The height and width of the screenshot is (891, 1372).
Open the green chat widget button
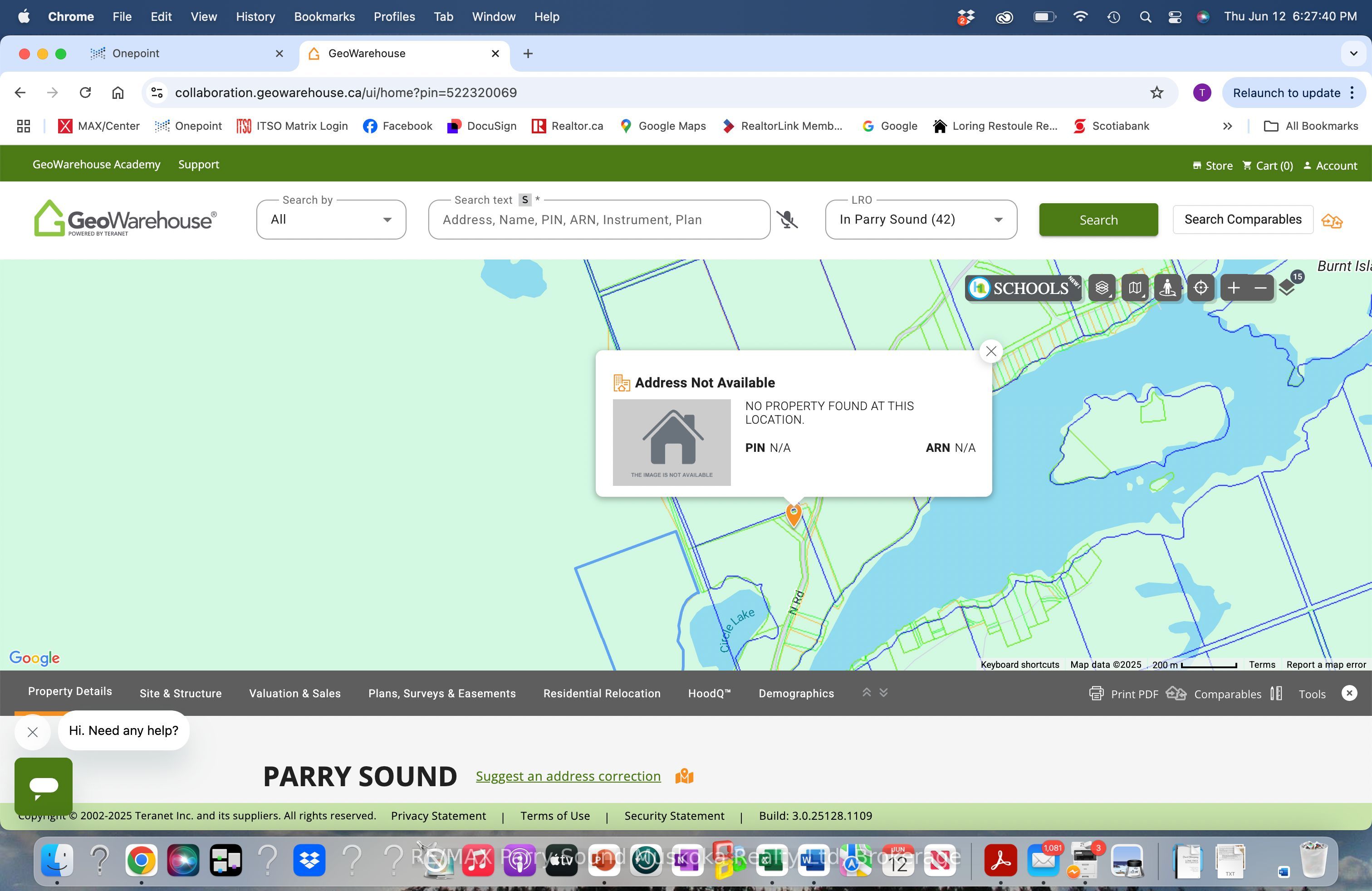[43, 786]
